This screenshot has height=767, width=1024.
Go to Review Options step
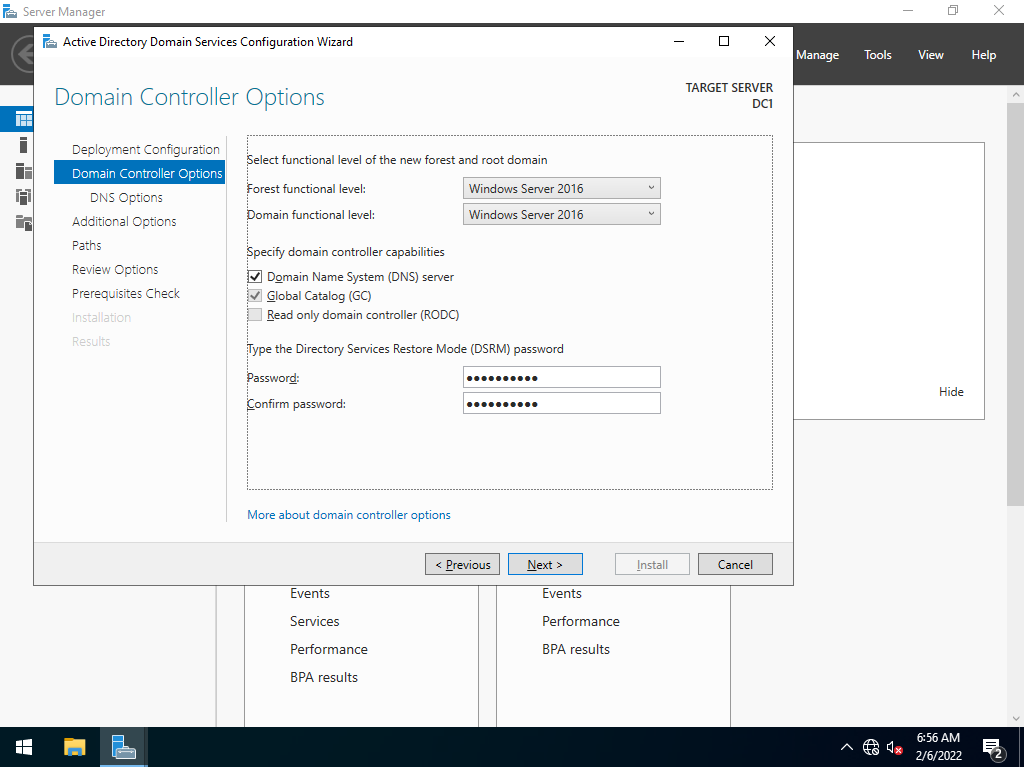point(115,269)
